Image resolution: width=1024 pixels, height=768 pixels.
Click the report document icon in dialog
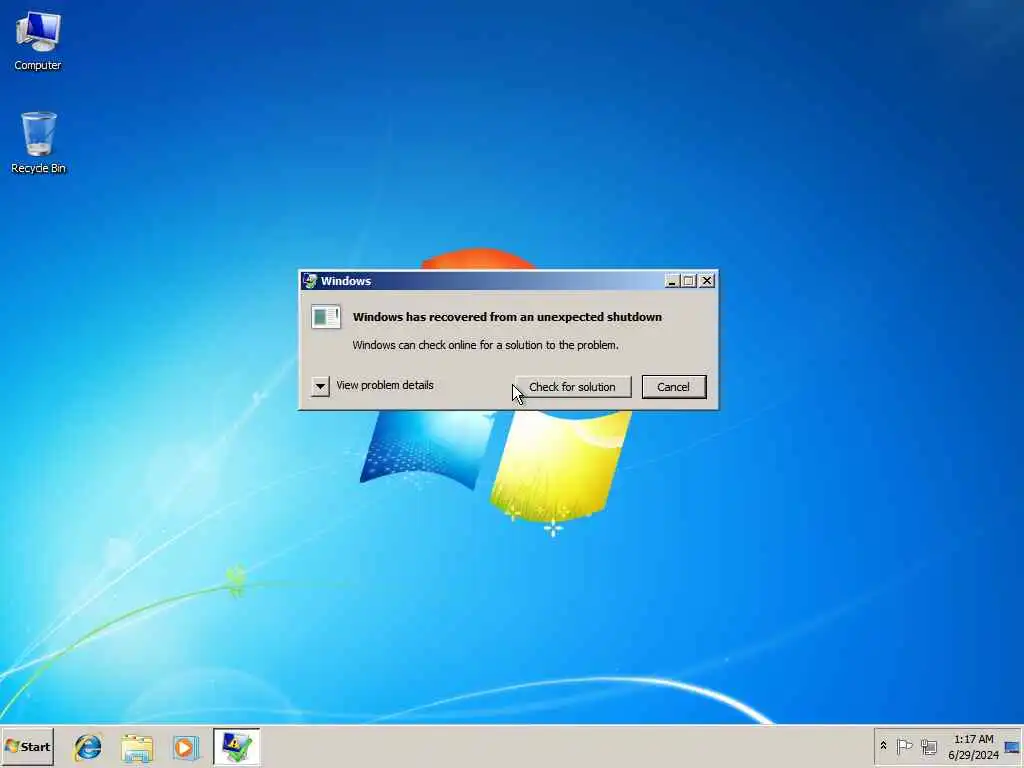click(326, 317)
